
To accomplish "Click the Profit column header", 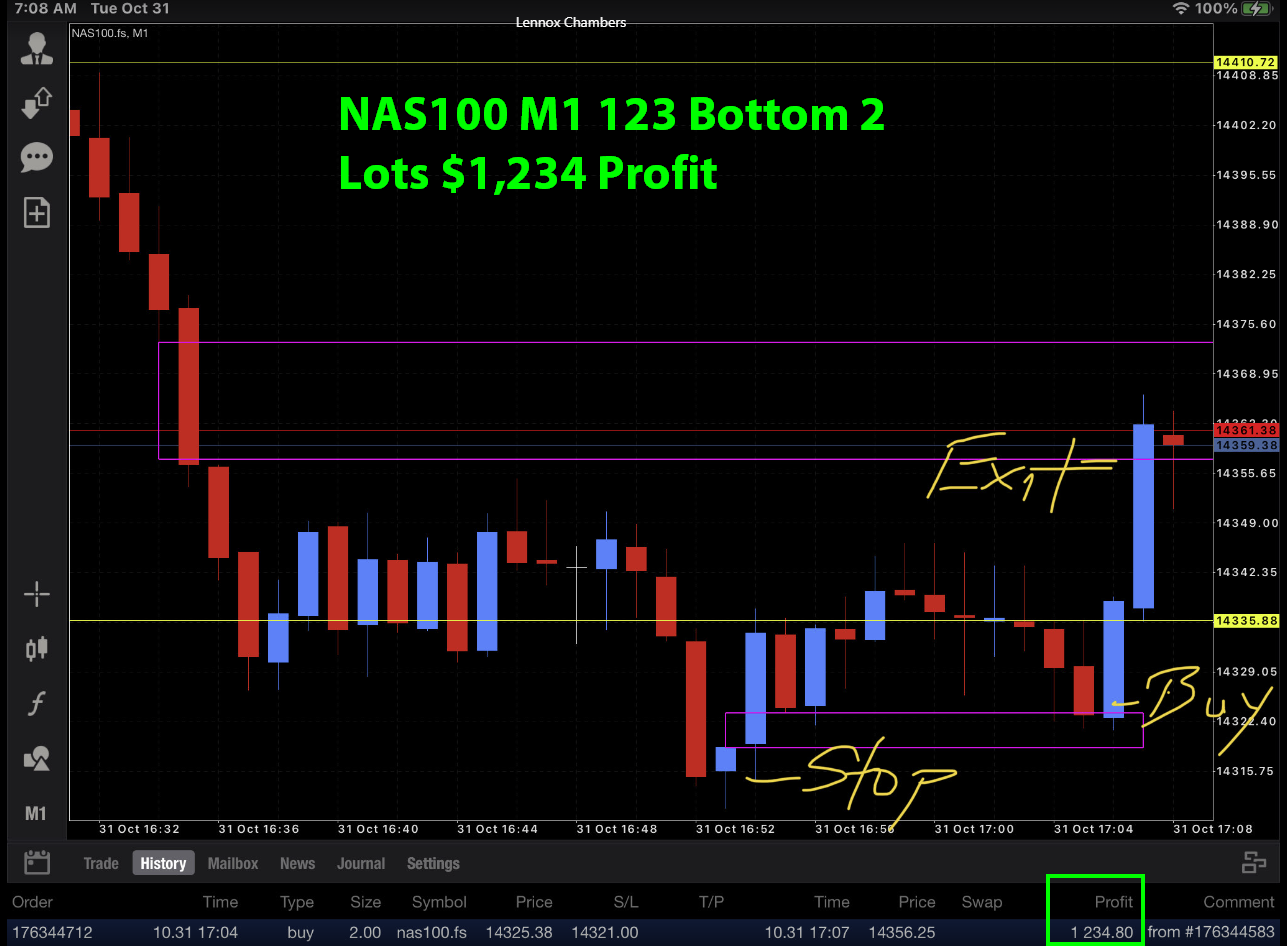I will (x=1113, y=901).
